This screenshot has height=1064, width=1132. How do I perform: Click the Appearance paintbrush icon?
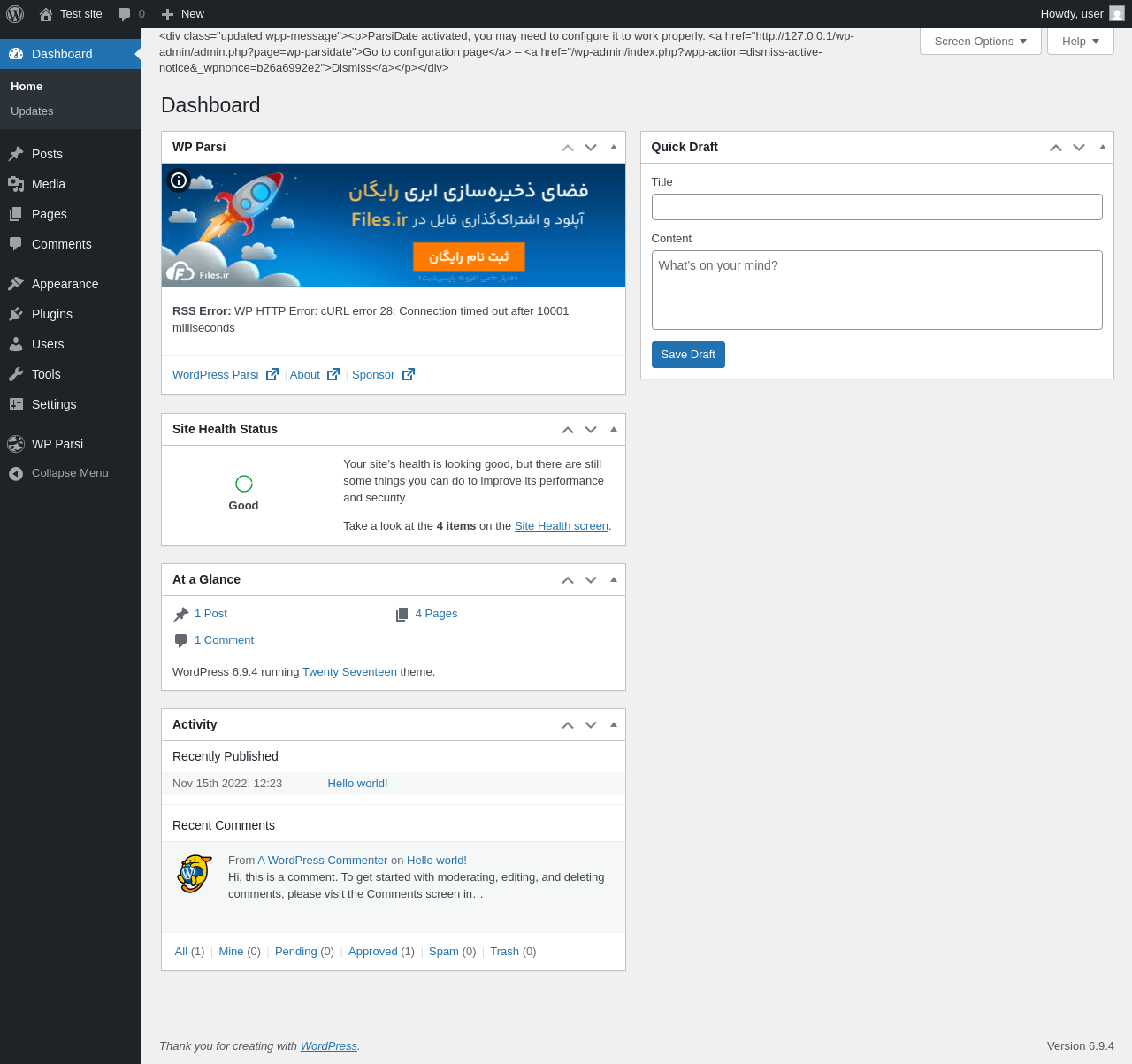tap(16, 284)
